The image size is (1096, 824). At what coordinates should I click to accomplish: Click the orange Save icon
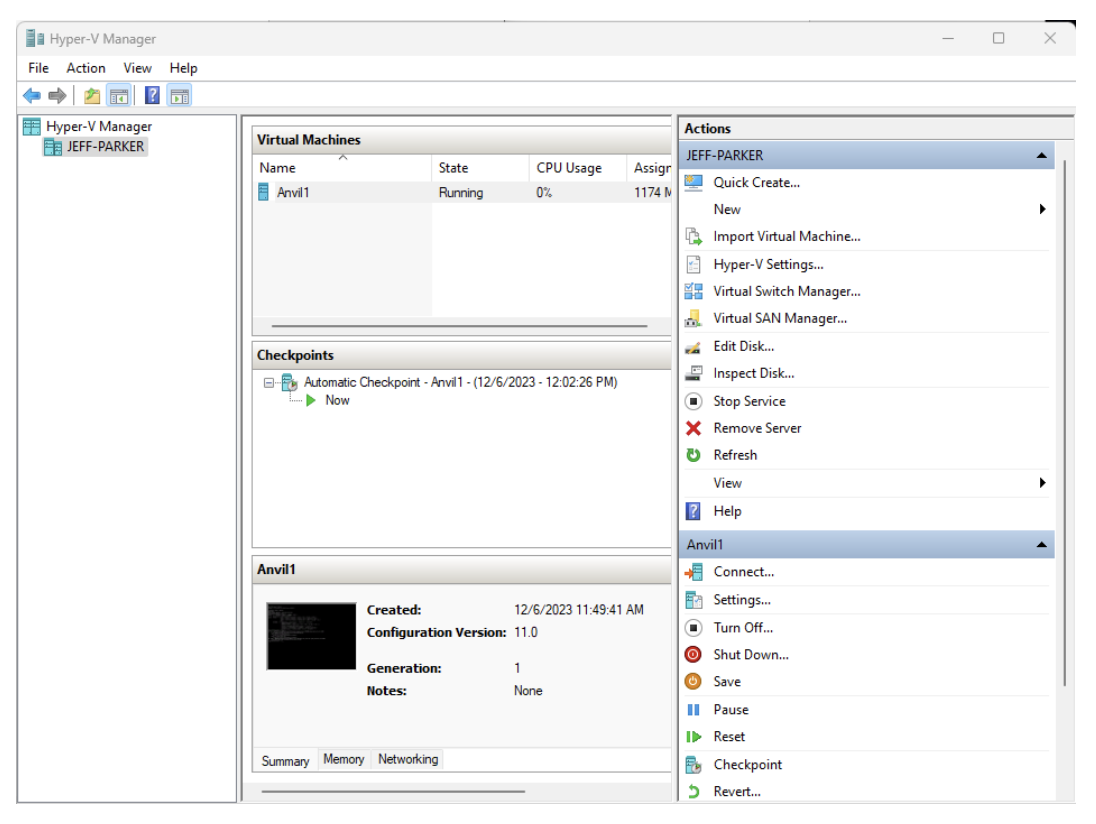click(x=693, y=681)
